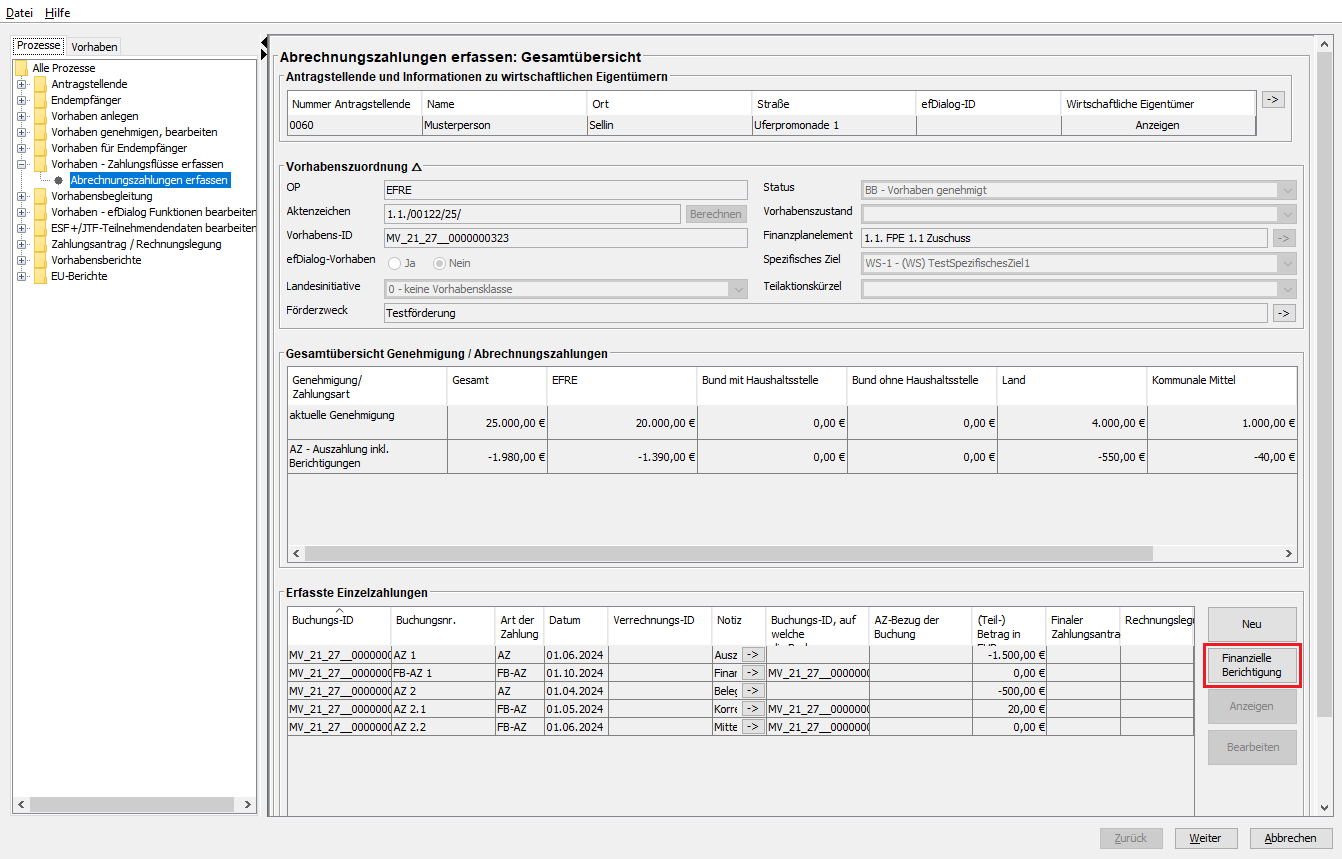This screenshot has height=859, width=1342.
Task: Select Nein radio button for efDialog-Vorhaben
Action: tap(440, 263)
